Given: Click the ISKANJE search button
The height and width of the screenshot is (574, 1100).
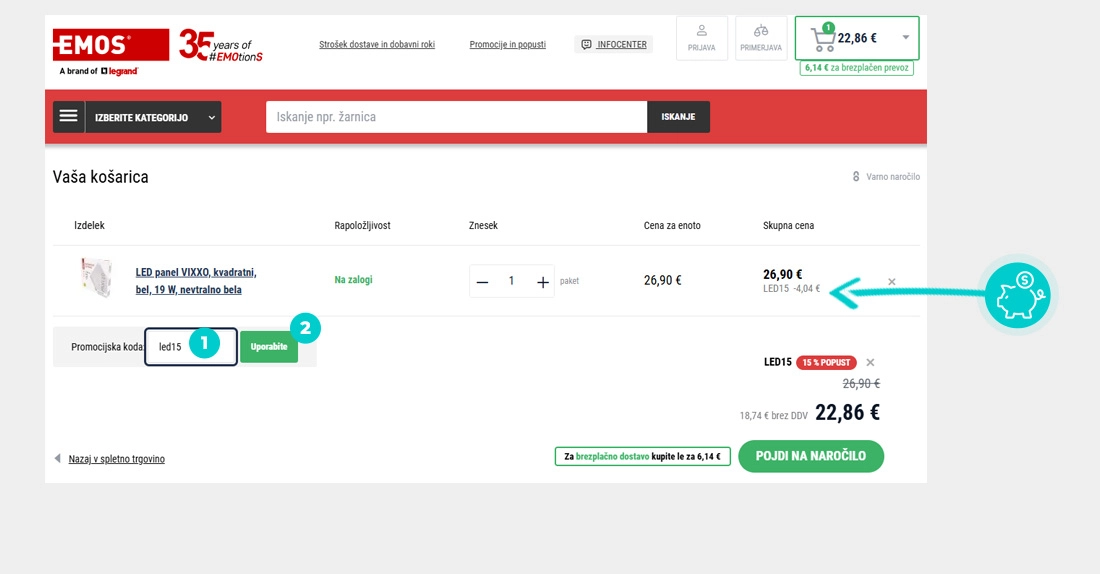Looking at the screenshot, I should 678,116.
